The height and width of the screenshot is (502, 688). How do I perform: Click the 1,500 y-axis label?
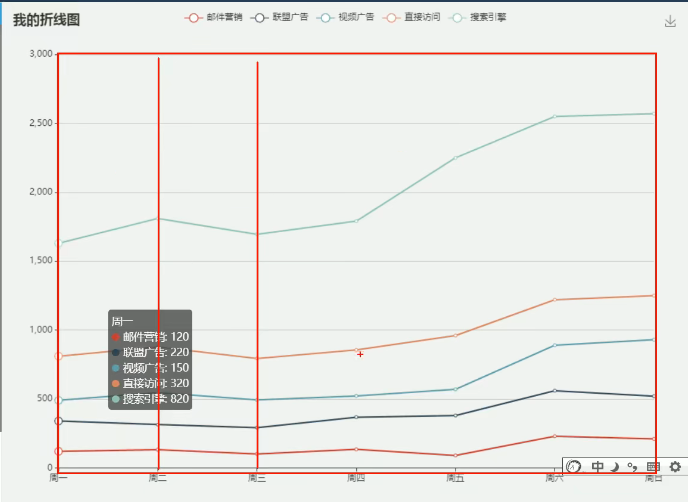pos(41,260)
